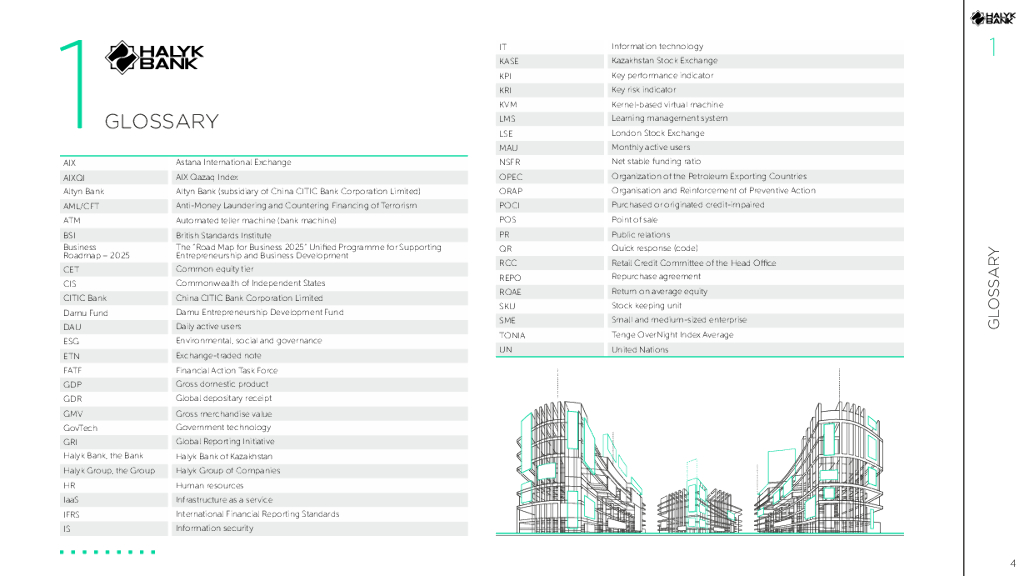The image size is (1024, 576).
Task: Select 'Commonwealth of Independent States'
Action: pyautogui.click(x=250, y=283)
